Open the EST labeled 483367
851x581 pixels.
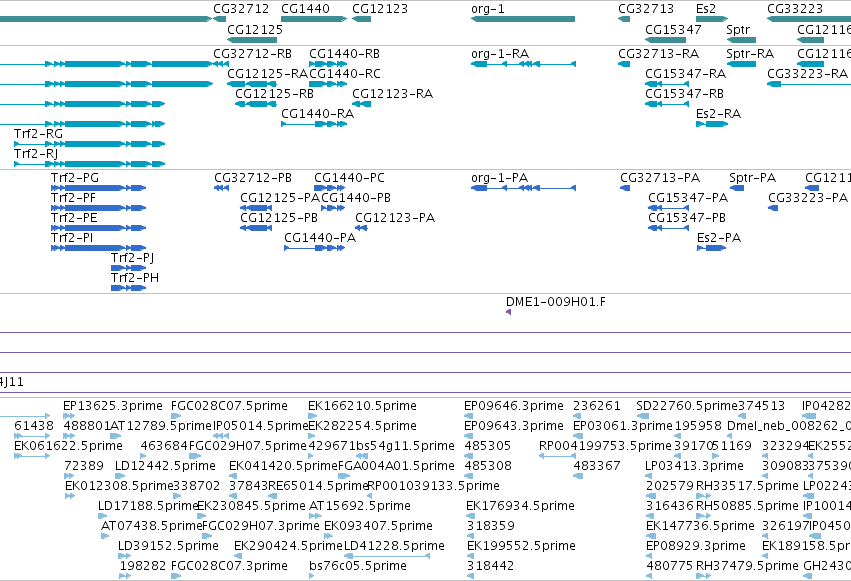pos(578,476)
